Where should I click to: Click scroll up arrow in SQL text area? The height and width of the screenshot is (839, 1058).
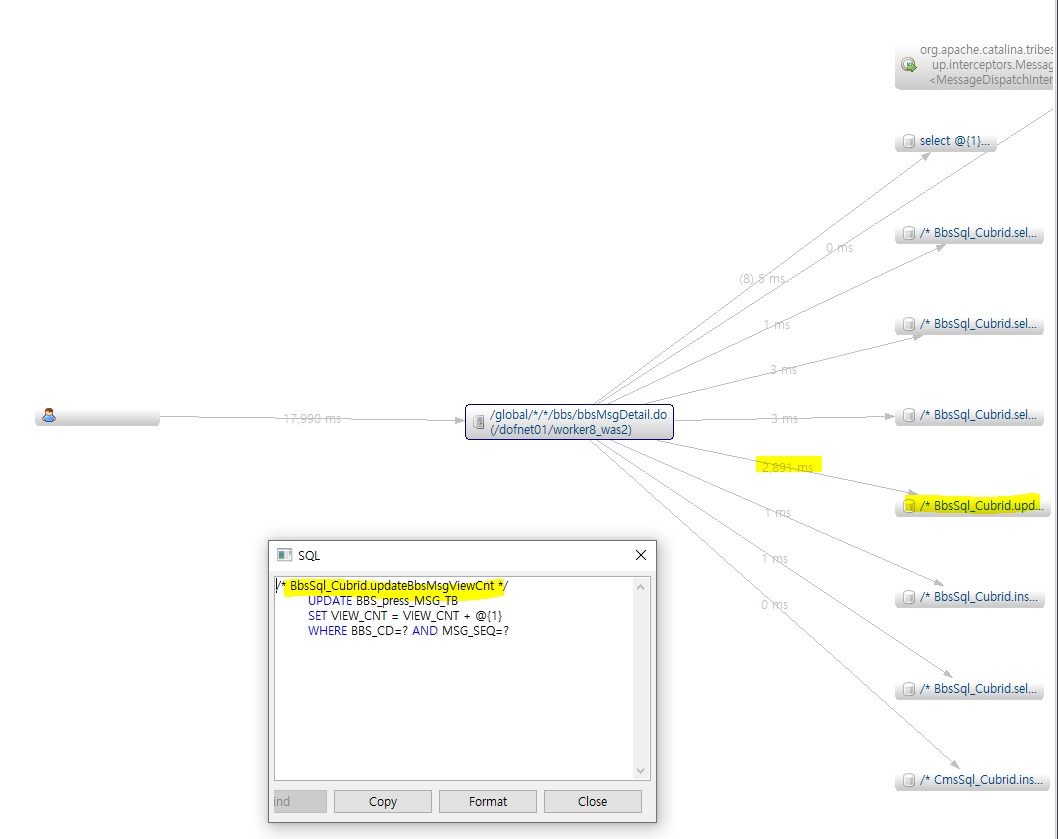pos(641,587)
